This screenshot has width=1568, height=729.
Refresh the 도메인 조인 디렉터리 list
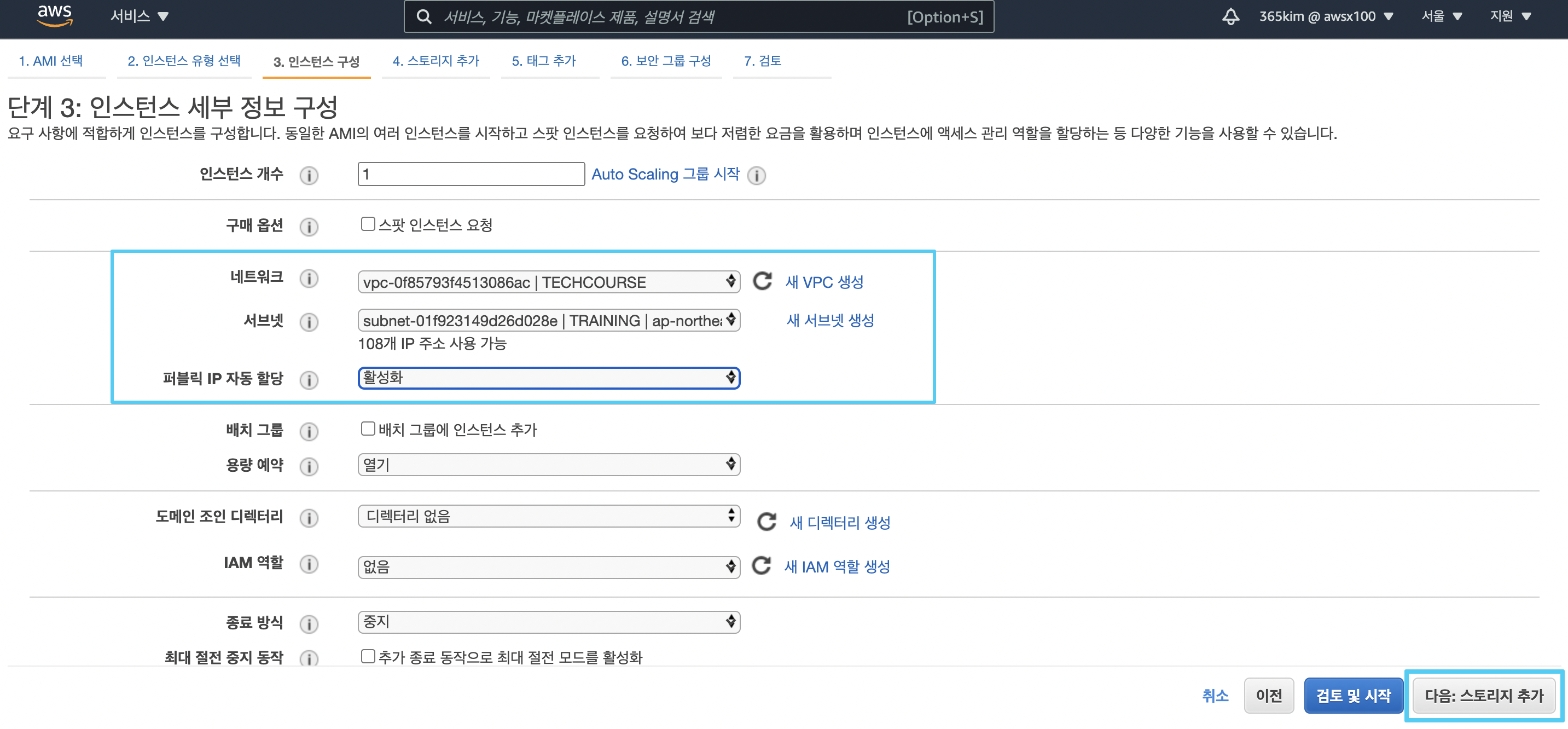pyautogui.click(x=766, y=522)
